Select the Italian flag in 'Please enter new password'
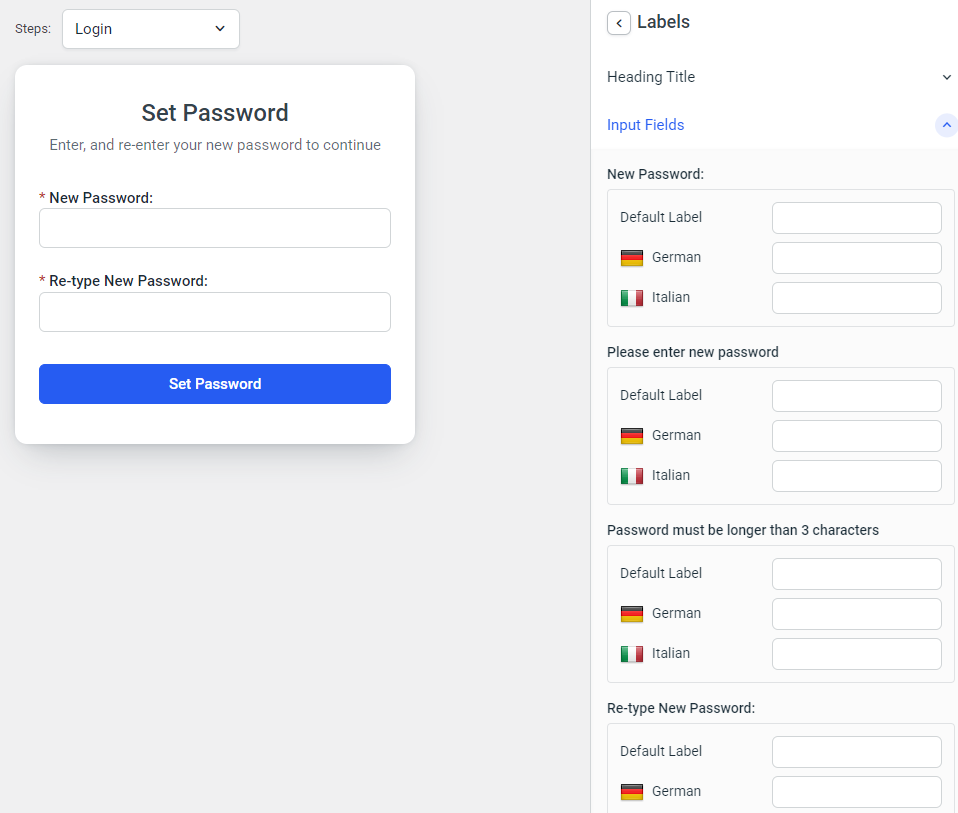This screenshot has height=813, width=958. pyautogui.click(x=632, y=475)
